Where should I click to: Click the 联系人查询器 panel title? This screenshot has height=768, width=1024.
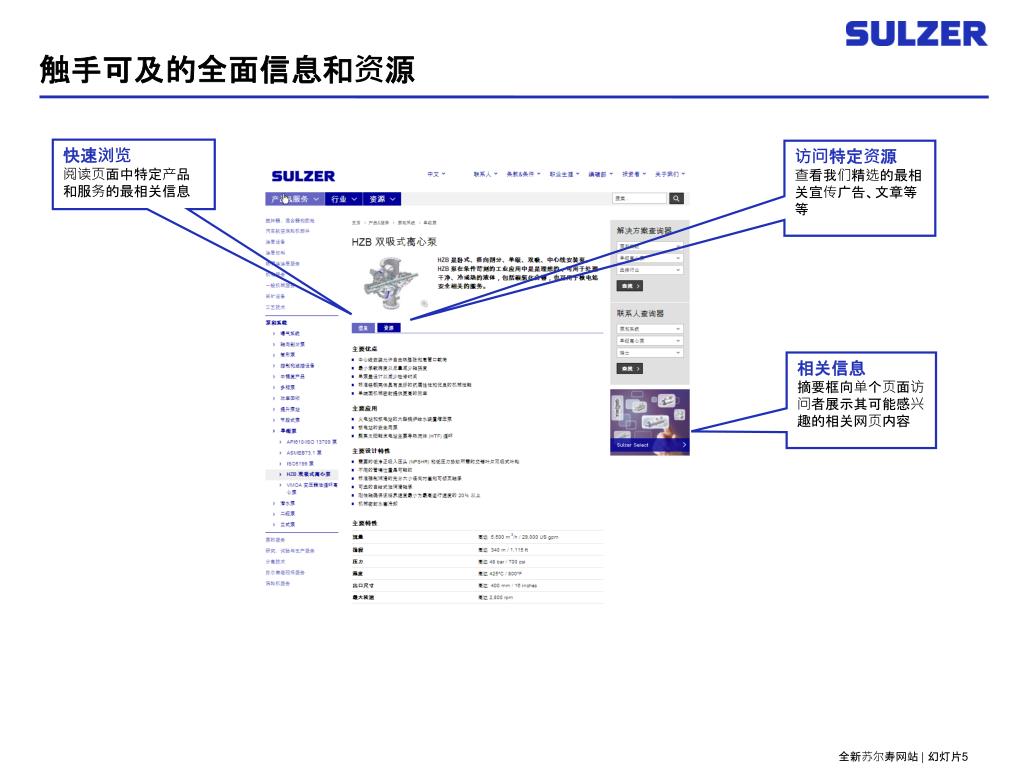pos(640,313)
